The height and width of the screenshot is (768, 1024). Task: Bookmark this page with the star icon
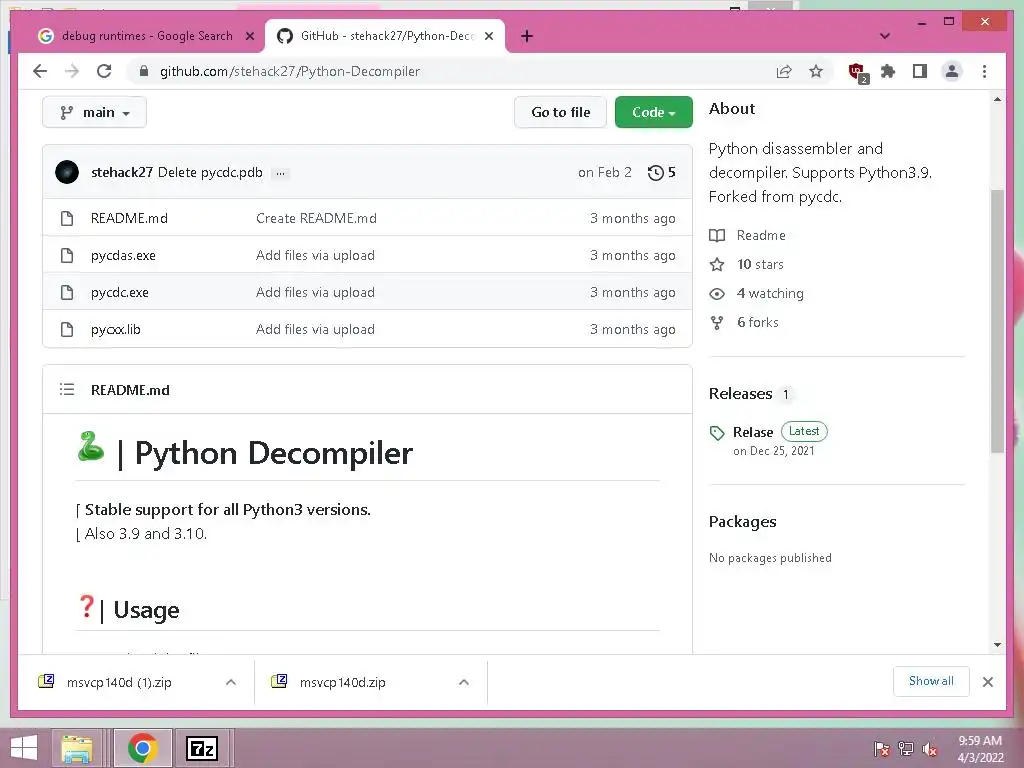816,71
